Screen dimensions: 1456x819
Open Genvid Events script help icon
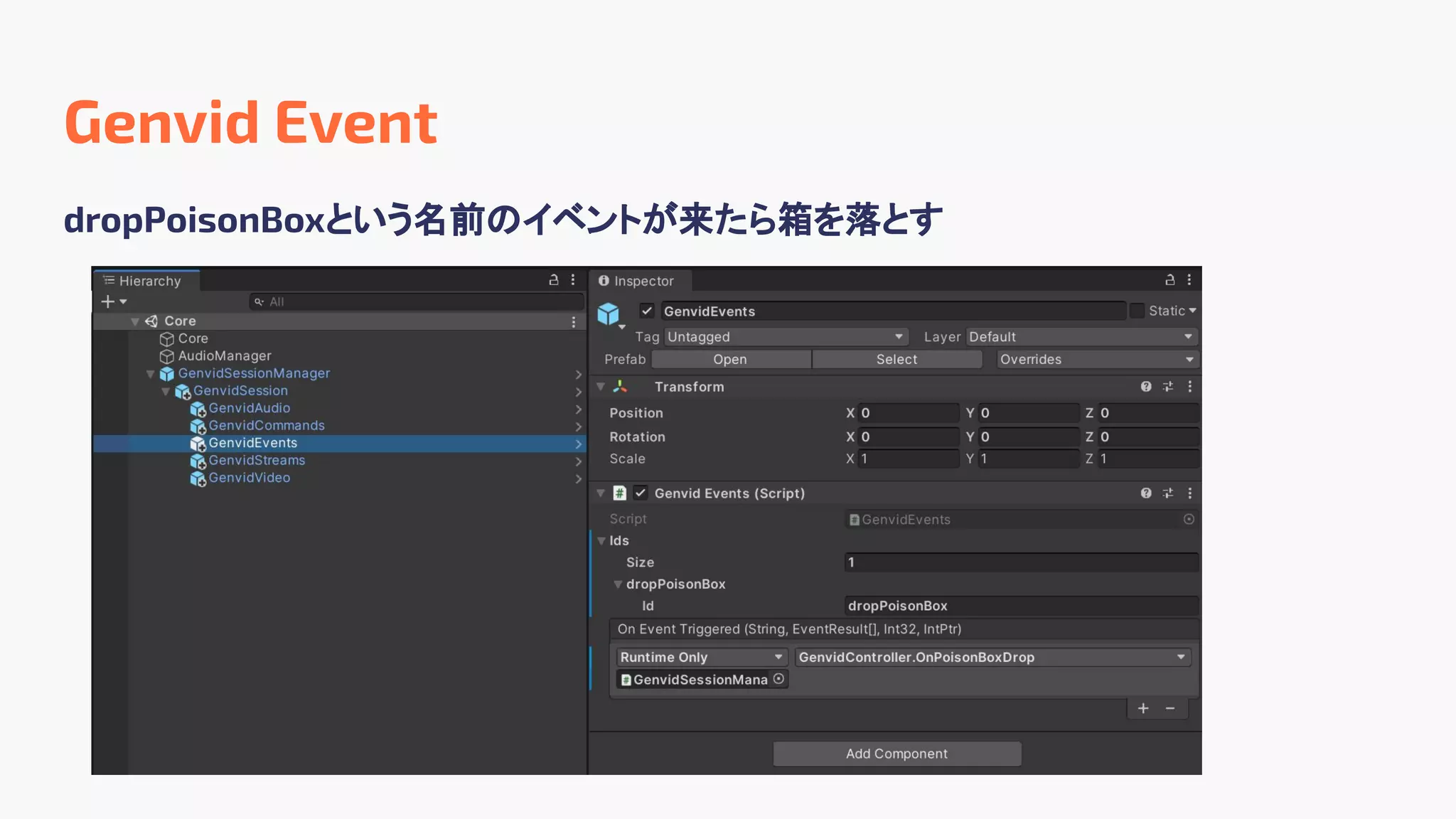point(1146,493)
